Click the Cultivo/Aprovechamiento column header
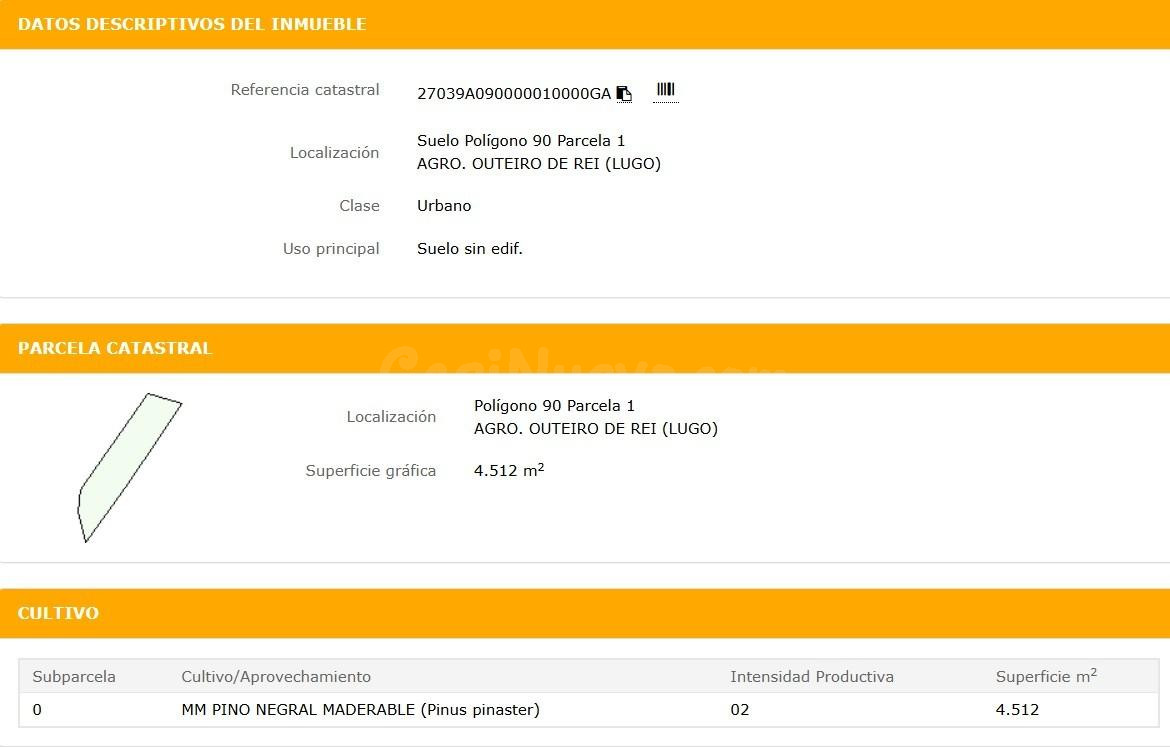Image resolution: width=1170 pixels, height=747 pixels. [x=276, y=677]
